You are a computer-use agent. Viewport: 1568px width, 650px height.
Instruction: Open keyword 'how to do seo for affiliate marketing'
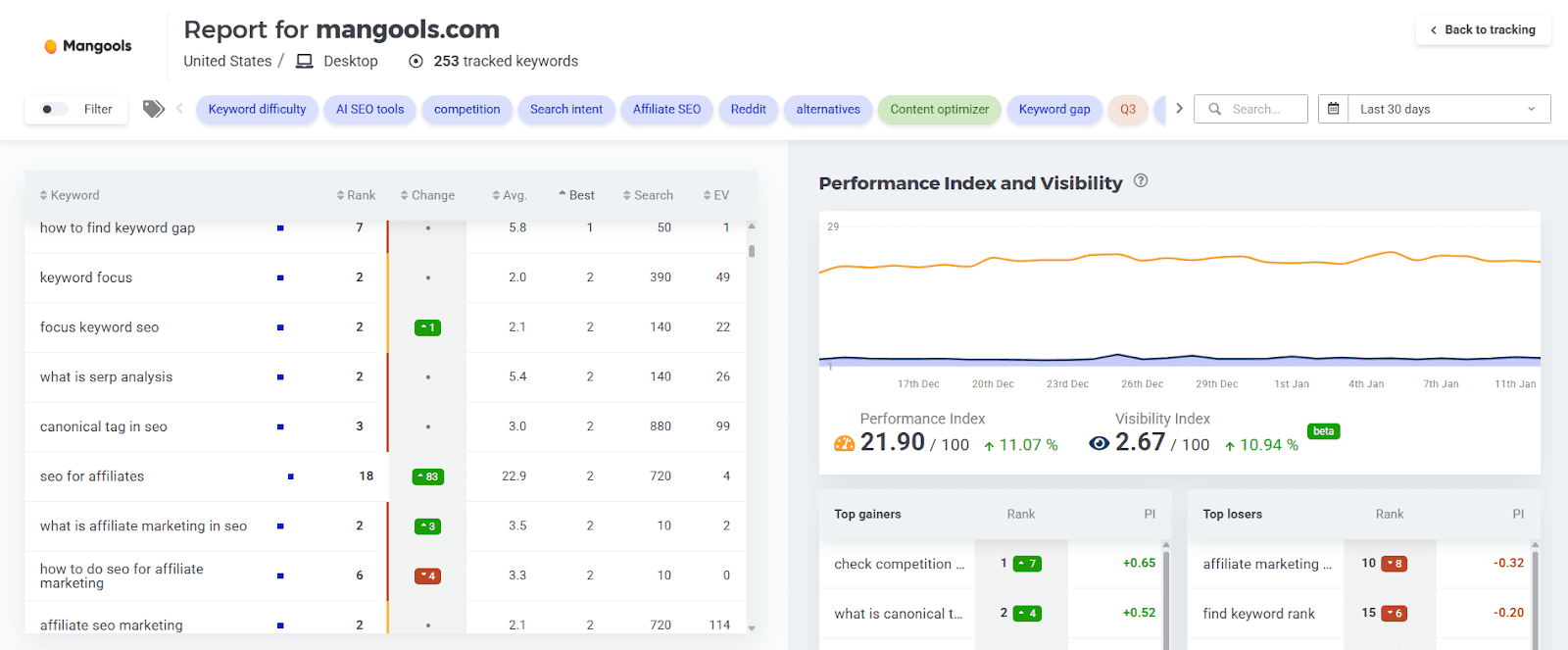[x=122, y=575]
